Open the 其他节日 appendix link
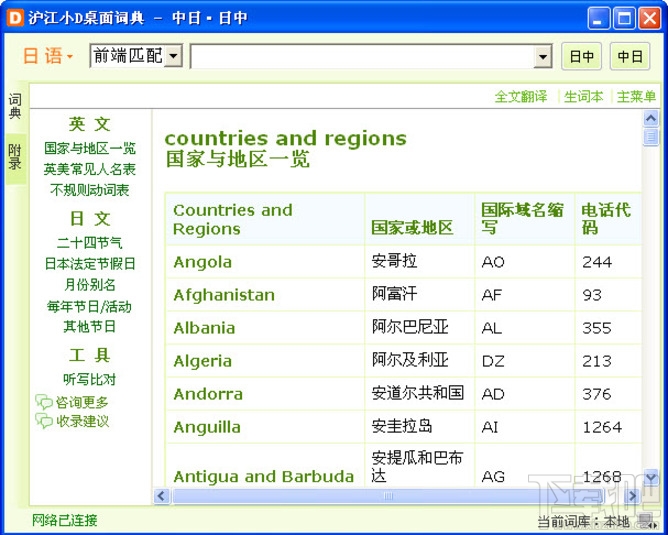The width and height of the screenshot is (668, 535). [89, 327]
